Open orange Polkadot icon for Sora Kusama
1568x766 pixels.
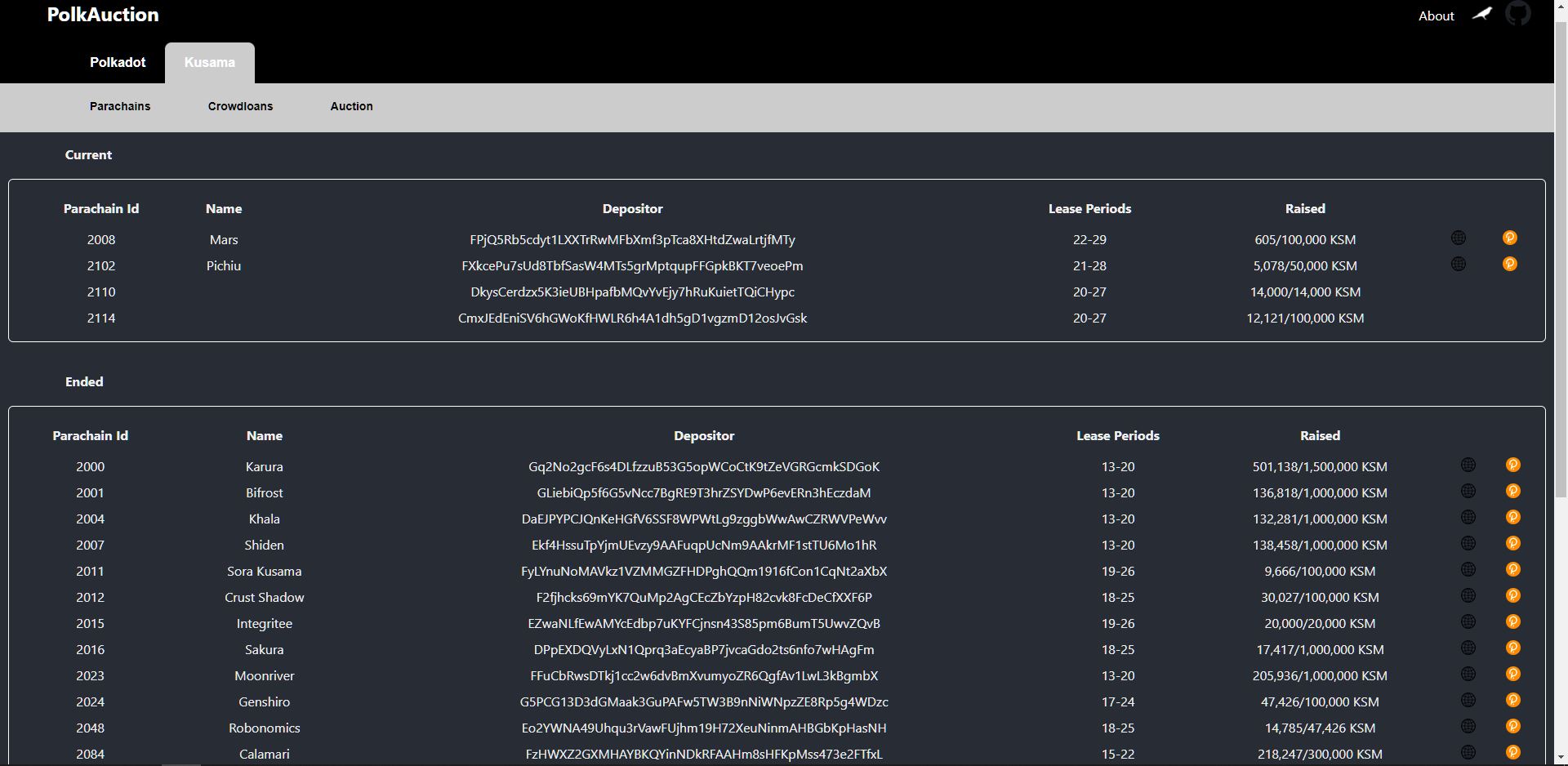tap(1513, 569)
